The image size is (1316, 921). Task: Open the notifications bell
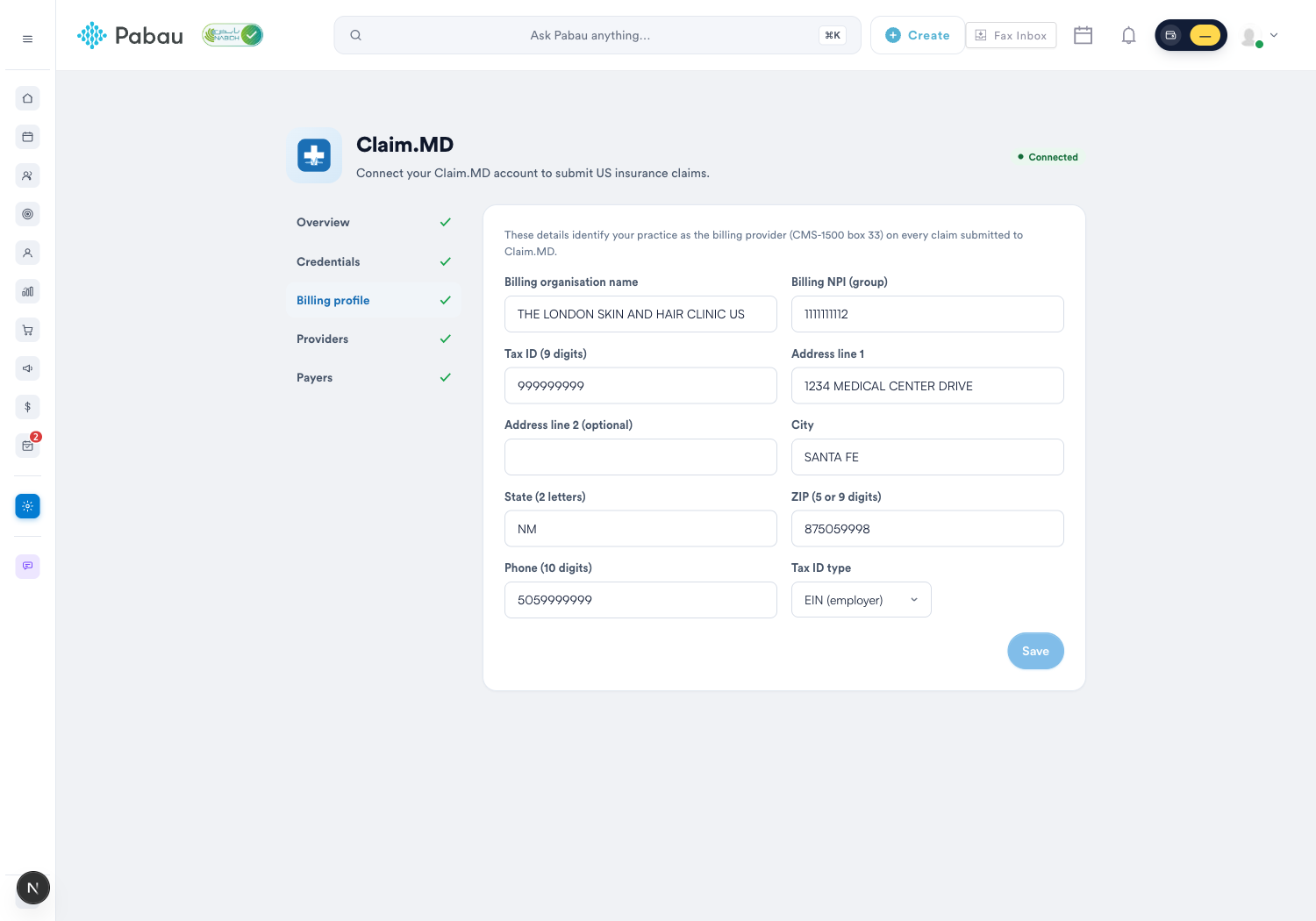[x=1128, y=35]
